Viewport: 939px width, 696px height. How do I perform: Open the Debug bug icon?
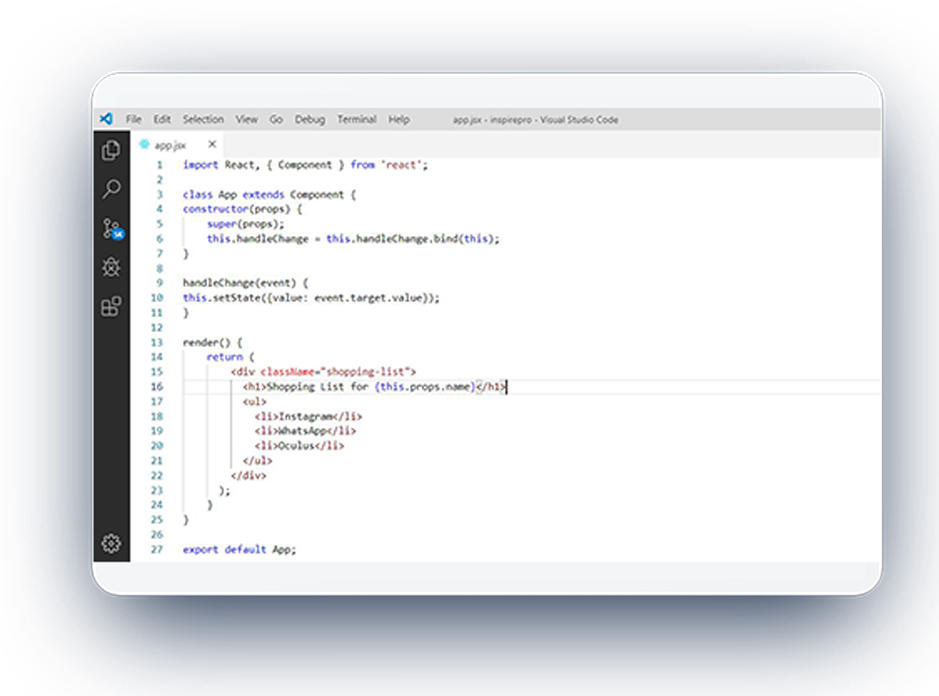(111, 267)
